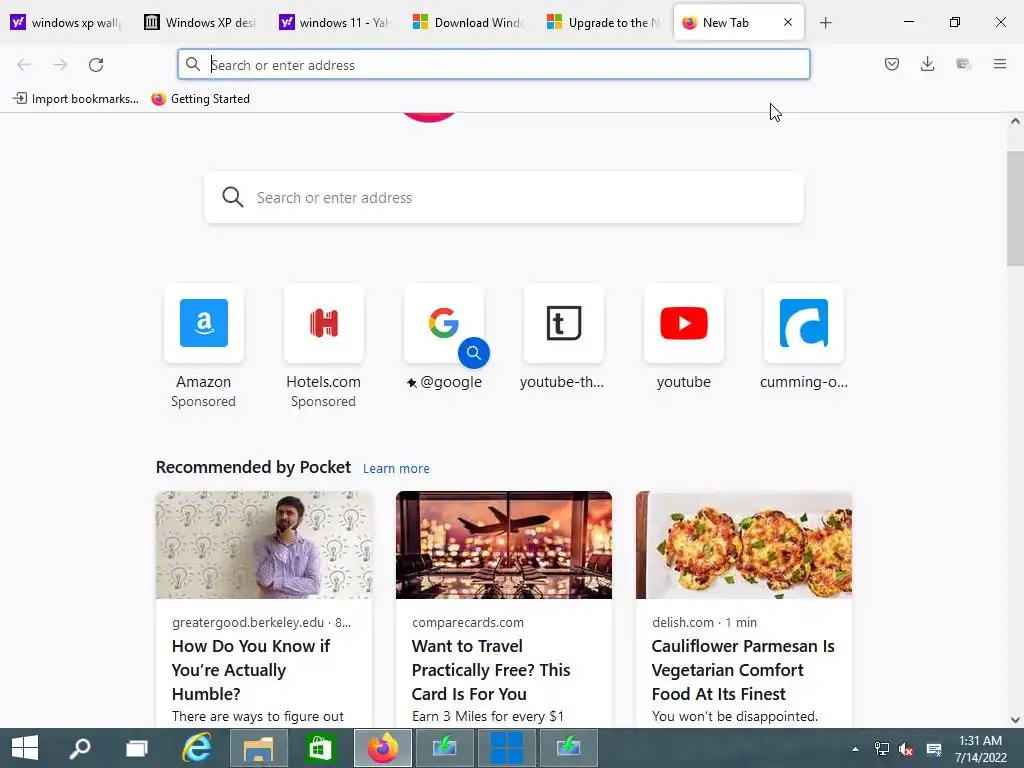Click blue Windows logo taskbar app
1024x768 pixels.
(x=507, y=748)
